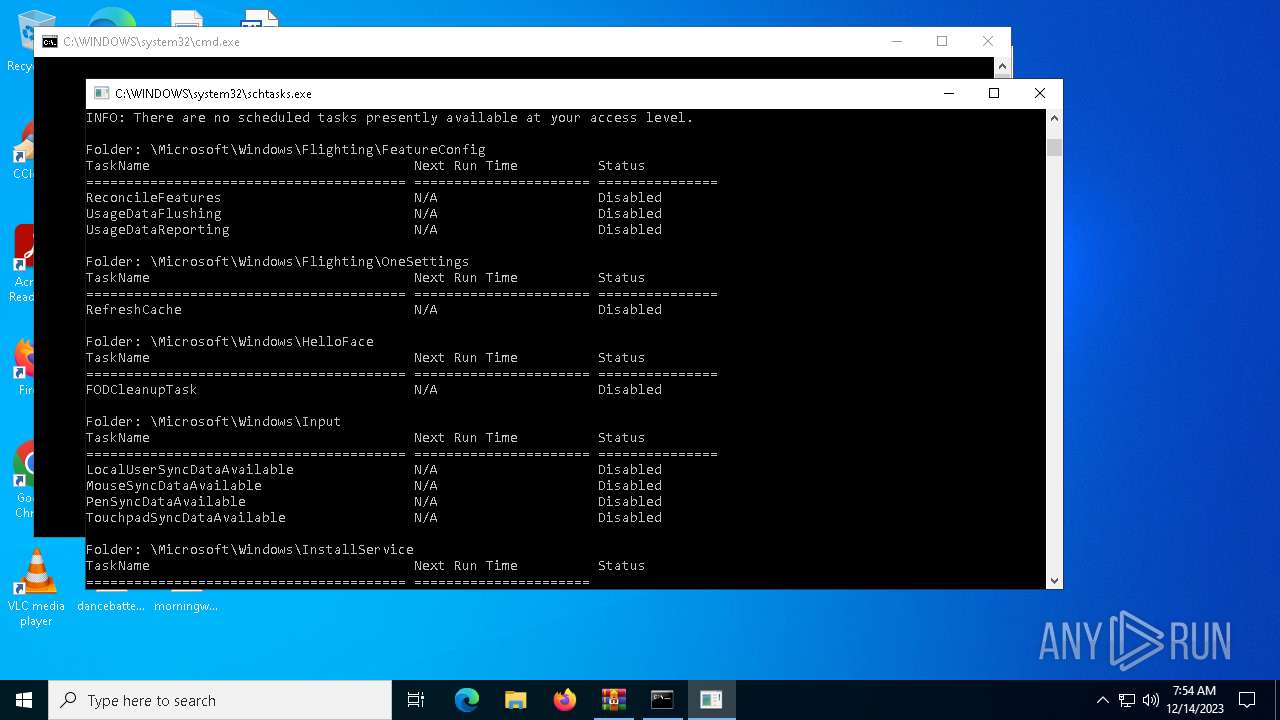1280x720 pixels.
Task: Click the Windows\HelloFace folder line
Action: pyautogui.click(x=230, y=342)
